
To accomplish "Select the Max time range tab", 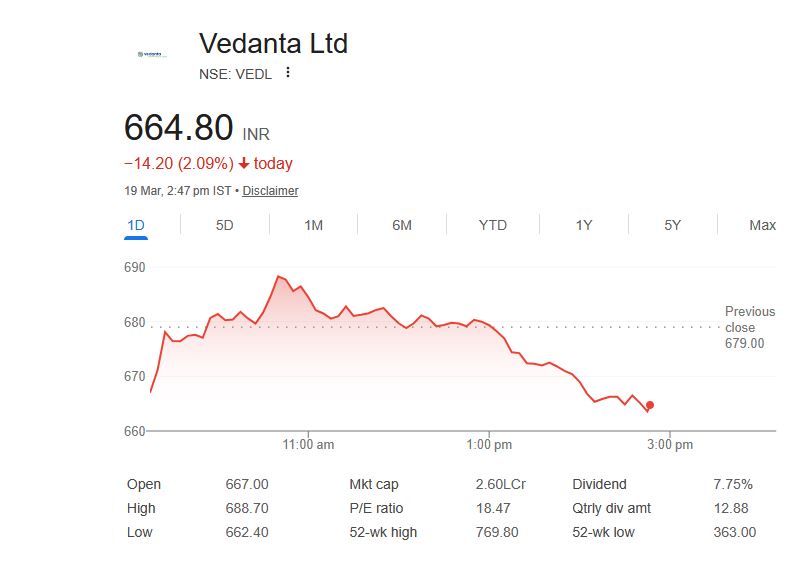I will [762, 225].
